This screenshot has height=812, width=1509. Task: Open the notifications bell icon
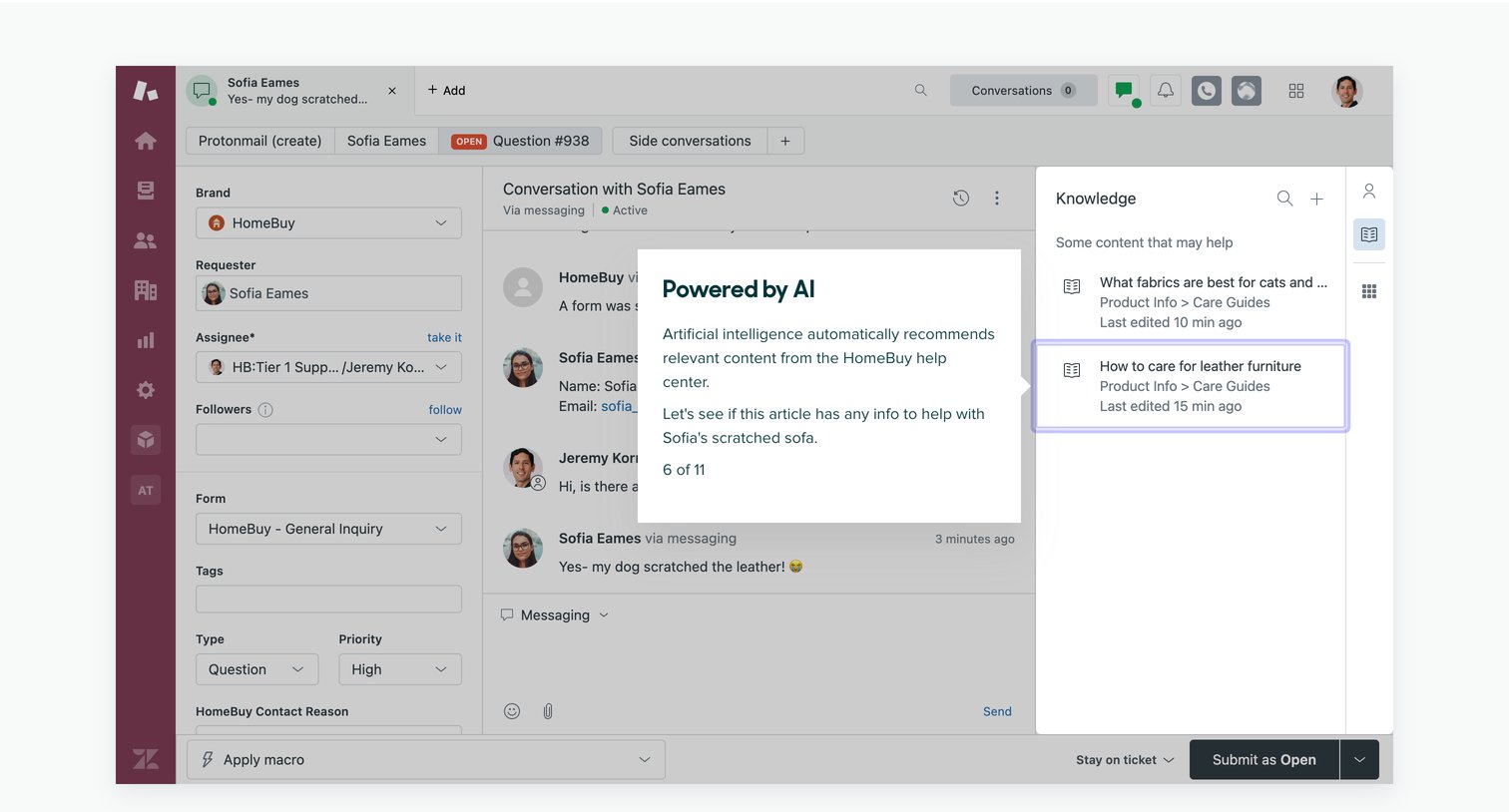coord(1166,91)
